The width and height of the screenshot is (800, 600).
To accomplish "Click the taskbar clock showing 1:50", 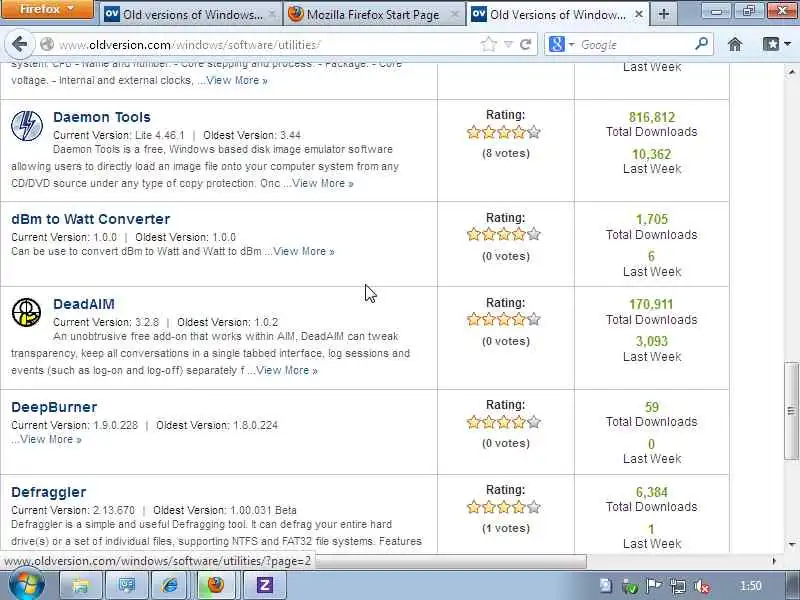I will point(750,586).
